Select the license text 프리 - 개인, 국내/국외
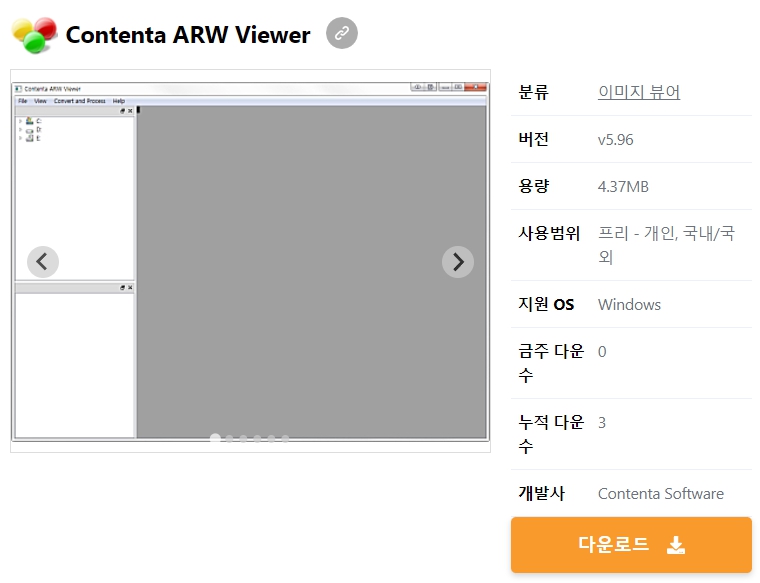The image size is (760, 583). point(666,245)
